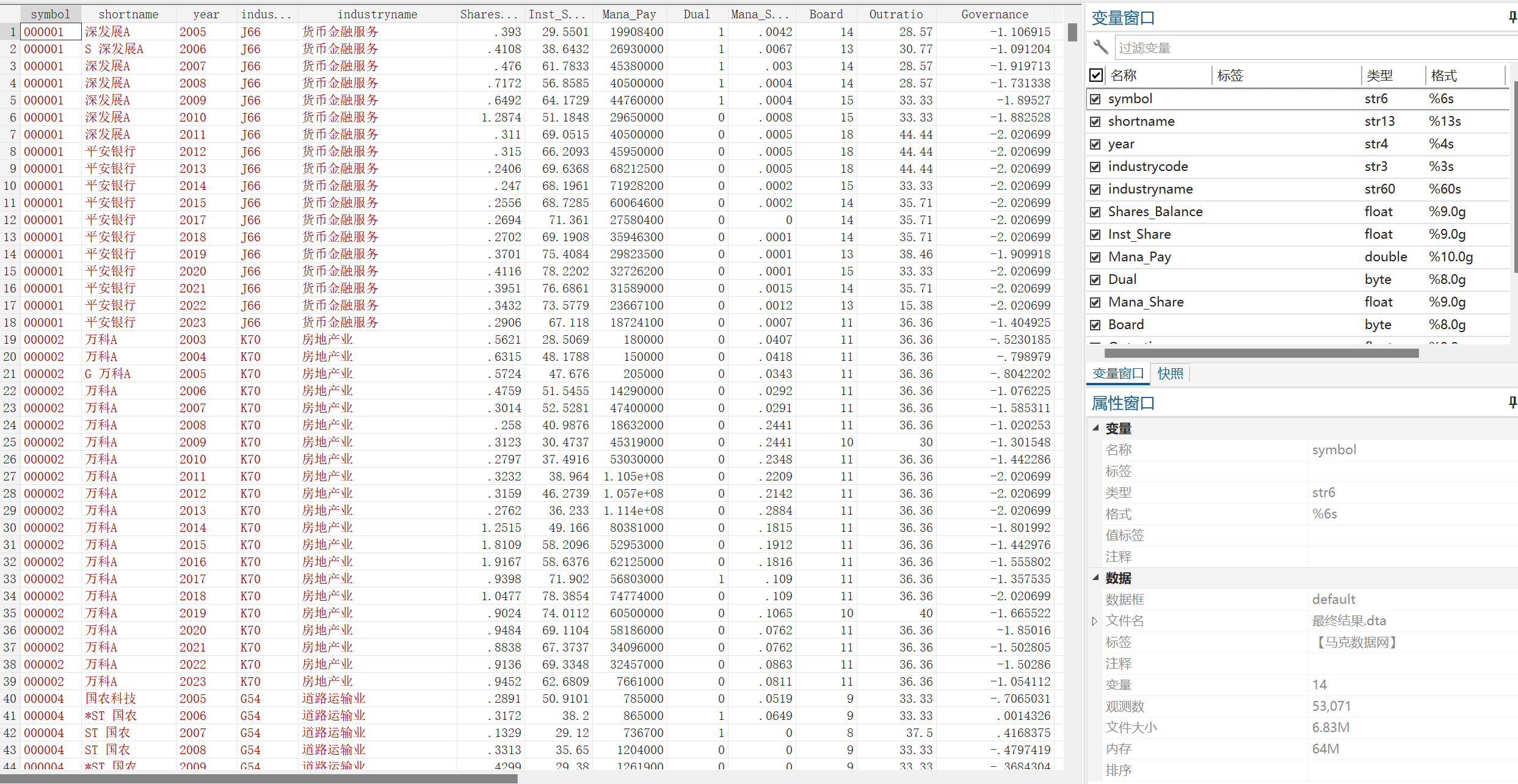
Task: Click the industryname column header in data grid
Action: [377, 14]
